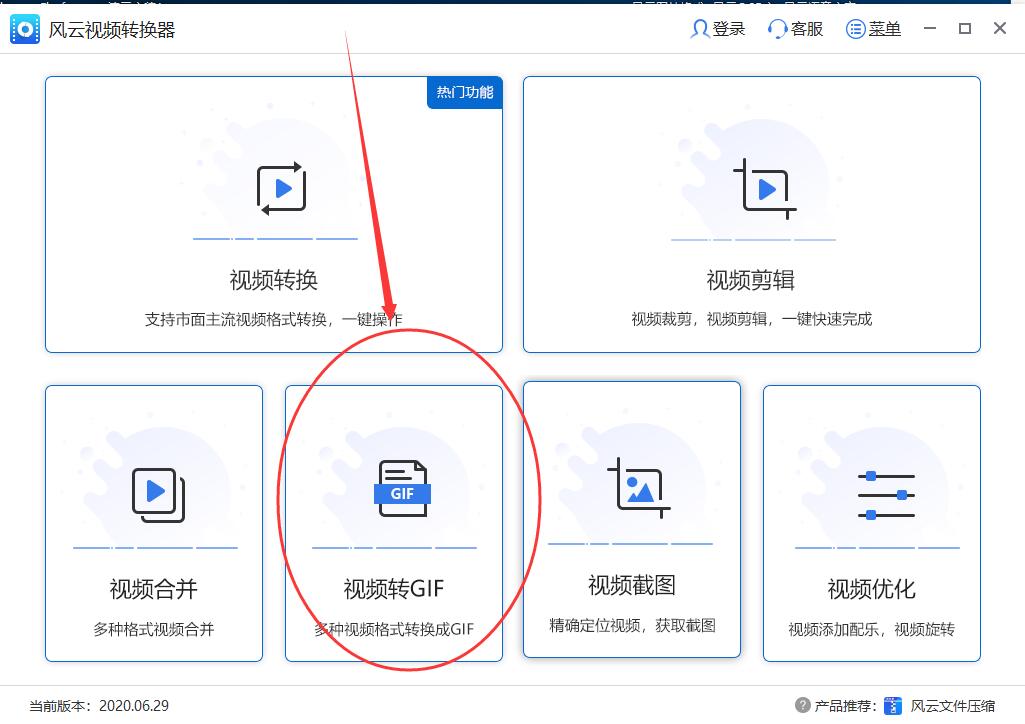Click the 风云视频转换器 app logo icon
This screenshot has width=1025, height=724.
pos(25,29)
